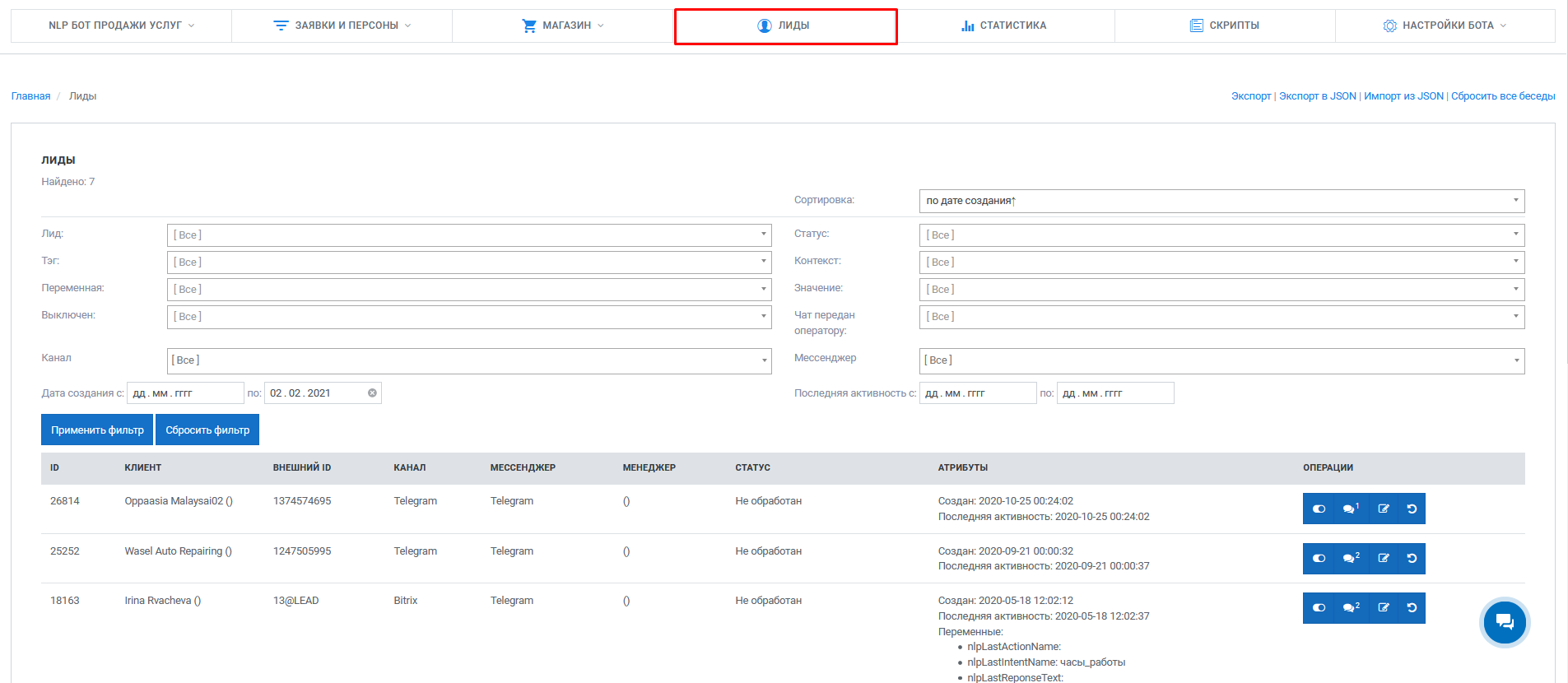Image resolution: width=1568 pixels, height=683 pixels.
Task: Toggle switch icon for lead 26814
Action: click(1319, 509)
